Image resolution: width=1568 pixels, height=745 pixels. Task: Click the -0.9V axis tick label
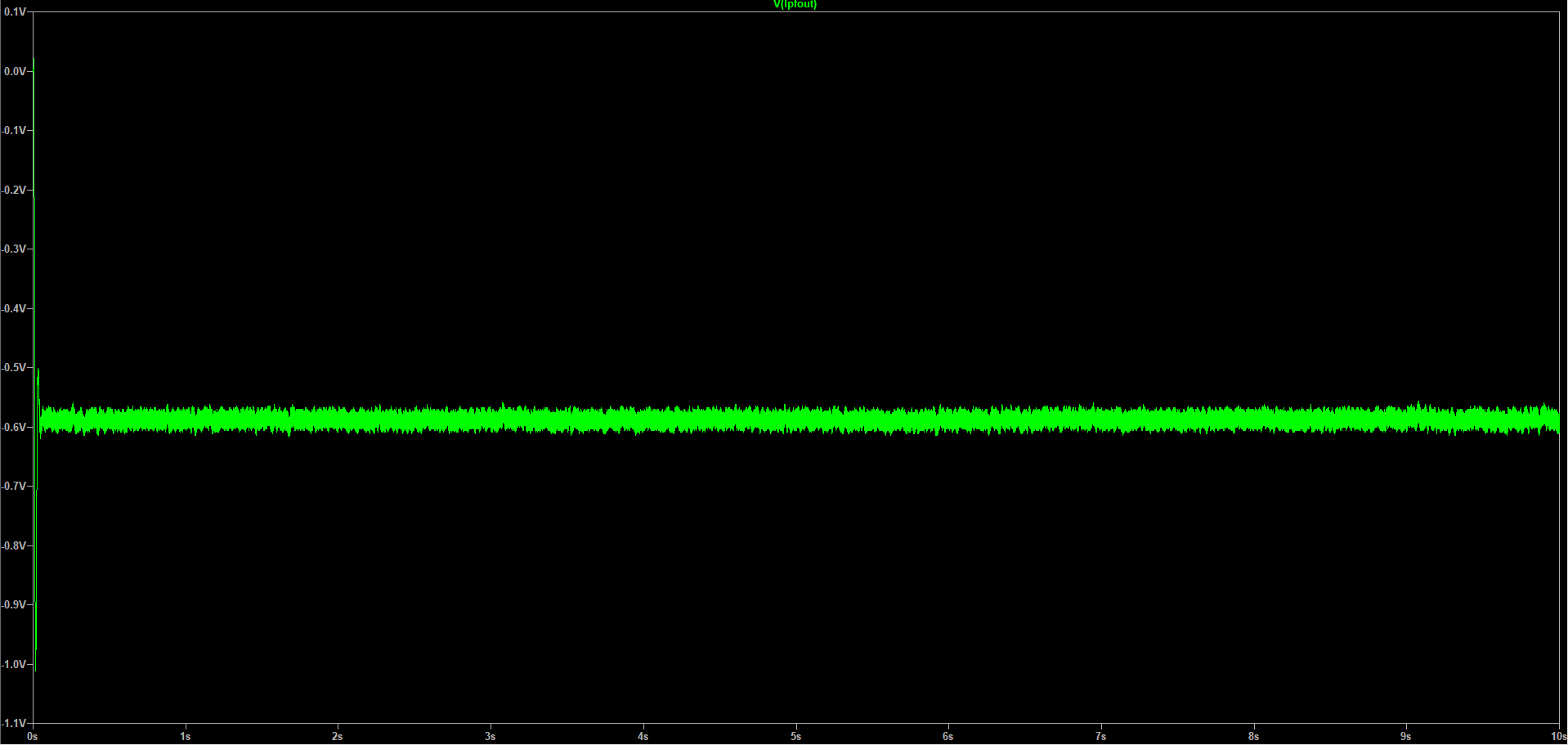[13, 605]
